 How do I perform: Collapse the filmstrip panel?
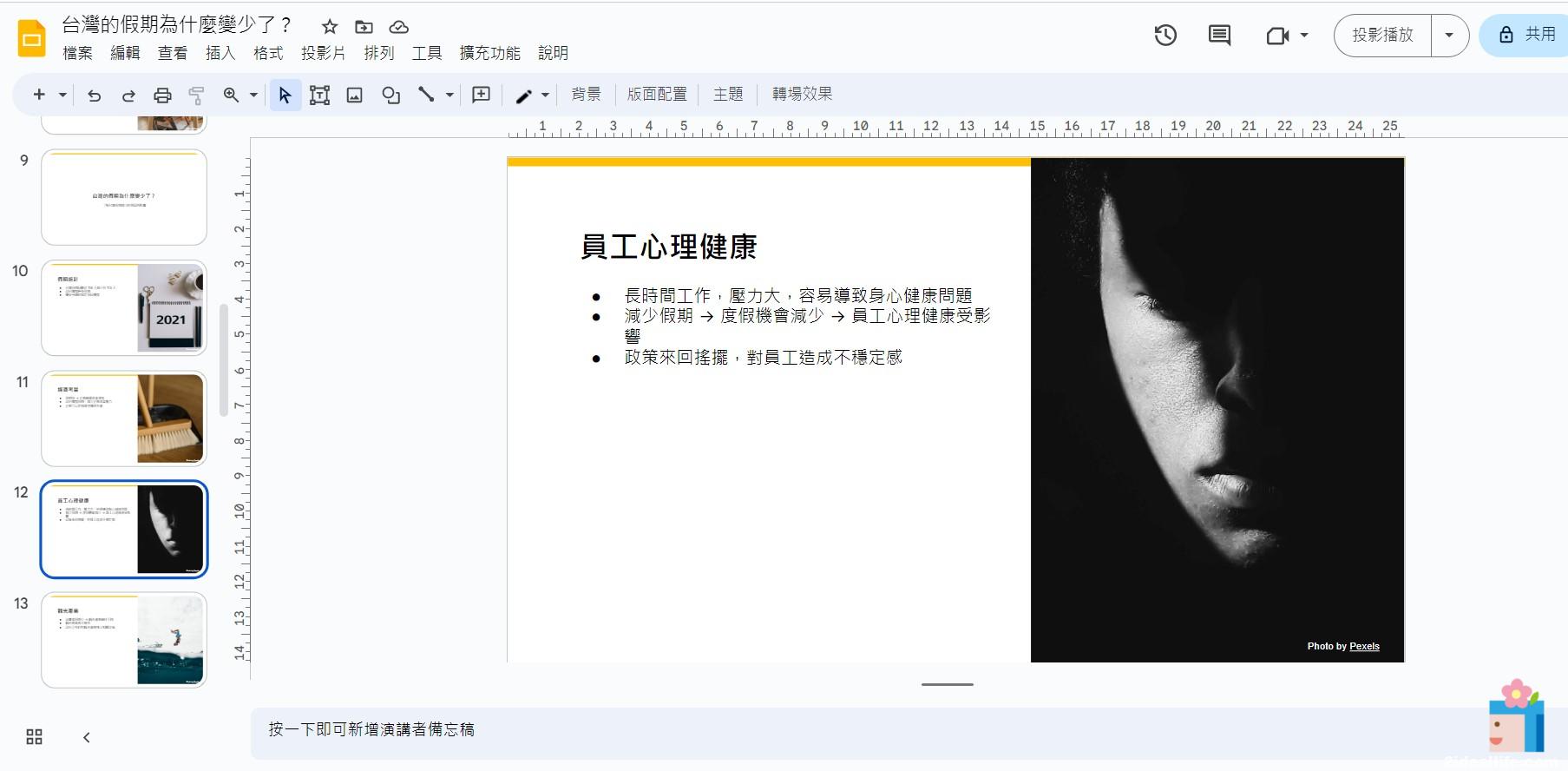(x=87, y=737)
